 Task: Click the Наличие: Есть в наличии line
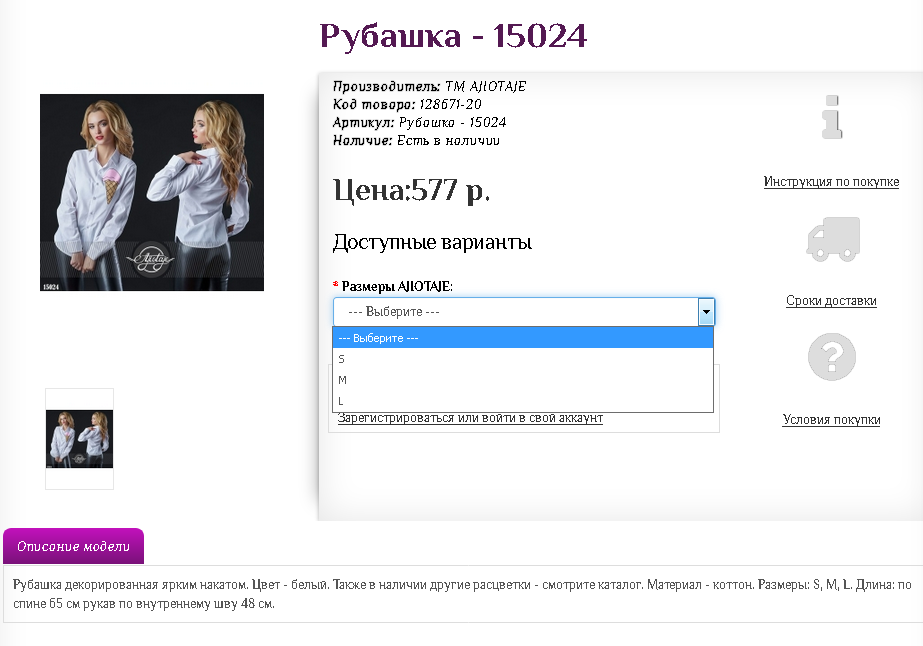click(416, 140)
